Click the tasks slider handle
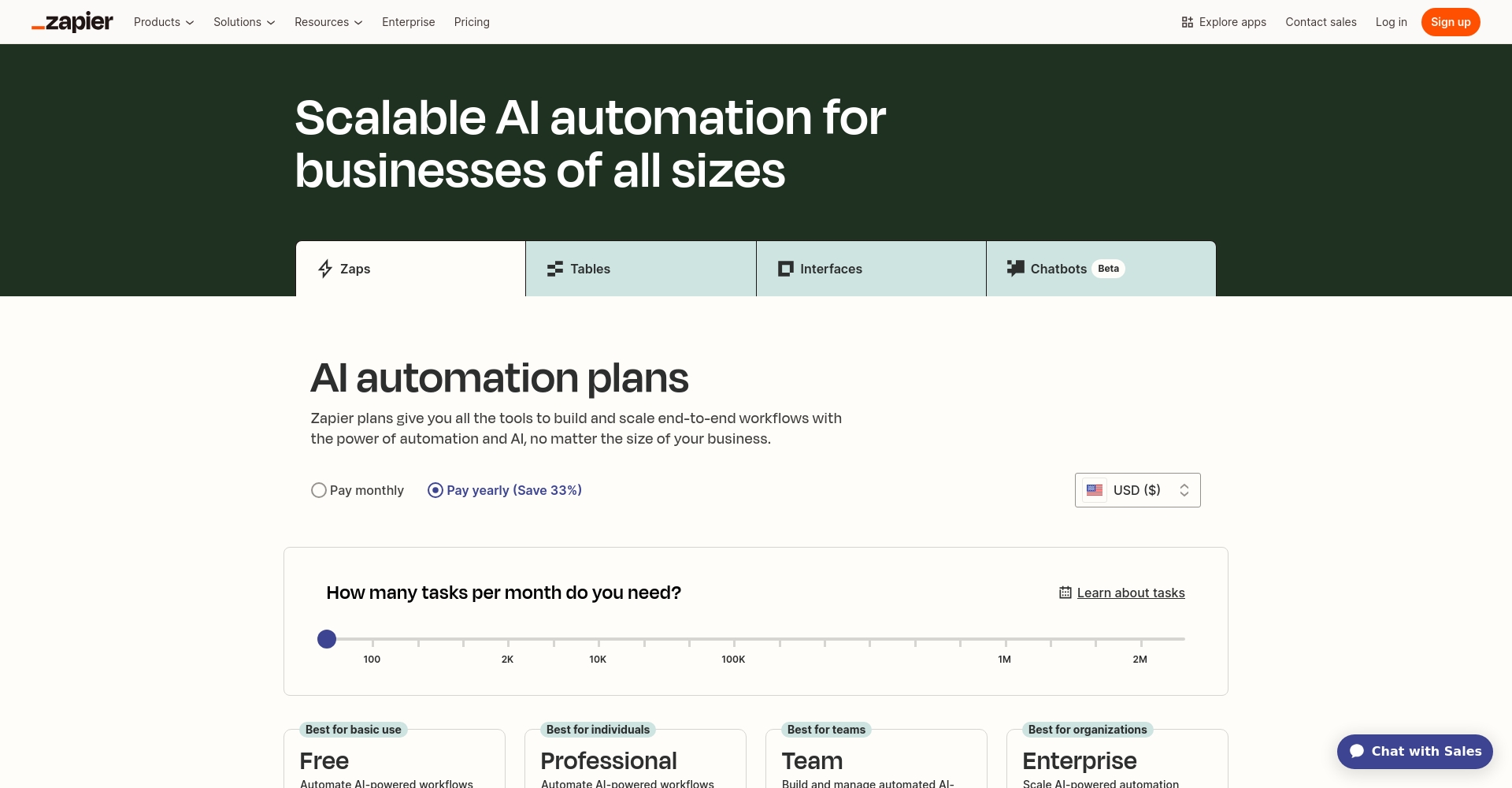The width and height of the screenshot is (1512, 788). coord(327,639)
